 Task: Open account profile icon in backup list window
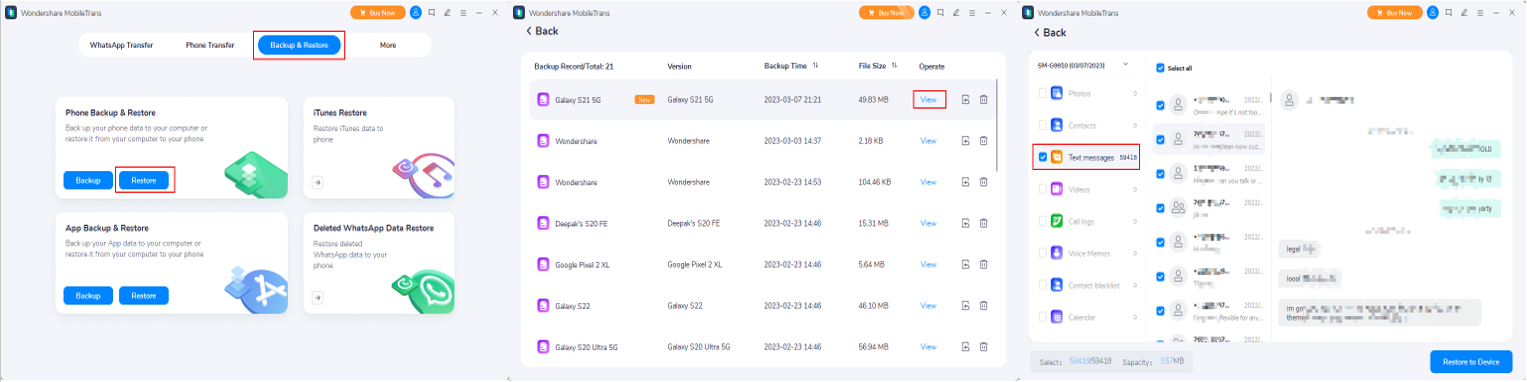point(925,13)
